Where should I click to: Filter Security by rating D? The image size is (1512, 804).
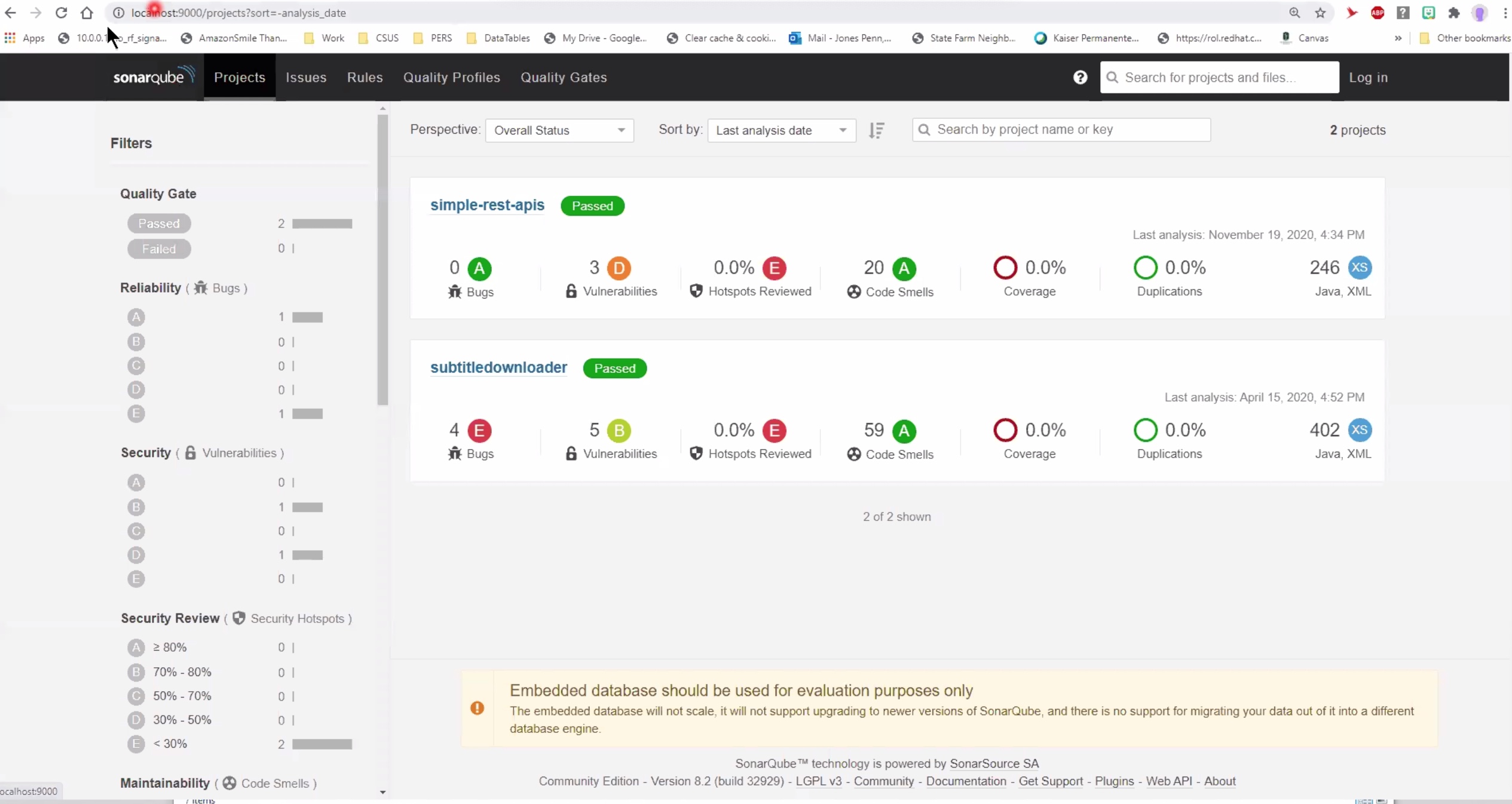(136, 555)
